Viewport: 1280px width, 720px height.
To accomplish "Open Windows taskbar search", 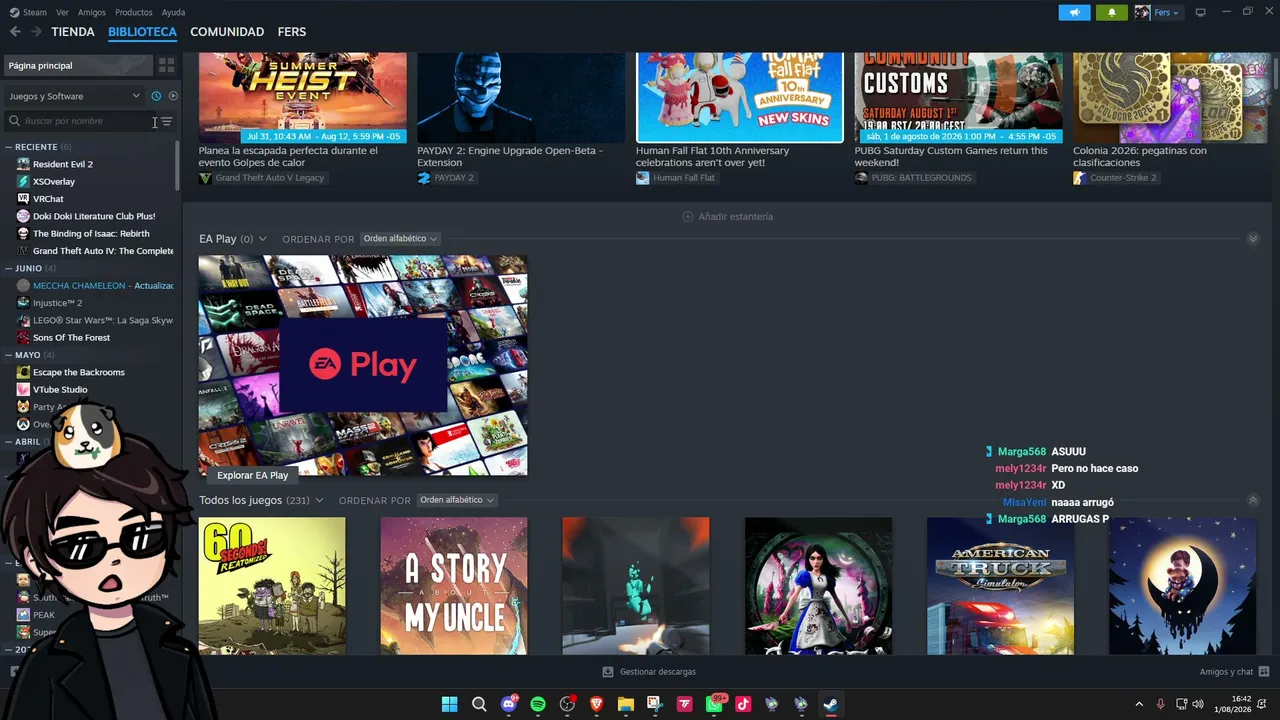I will coord(479,704).
